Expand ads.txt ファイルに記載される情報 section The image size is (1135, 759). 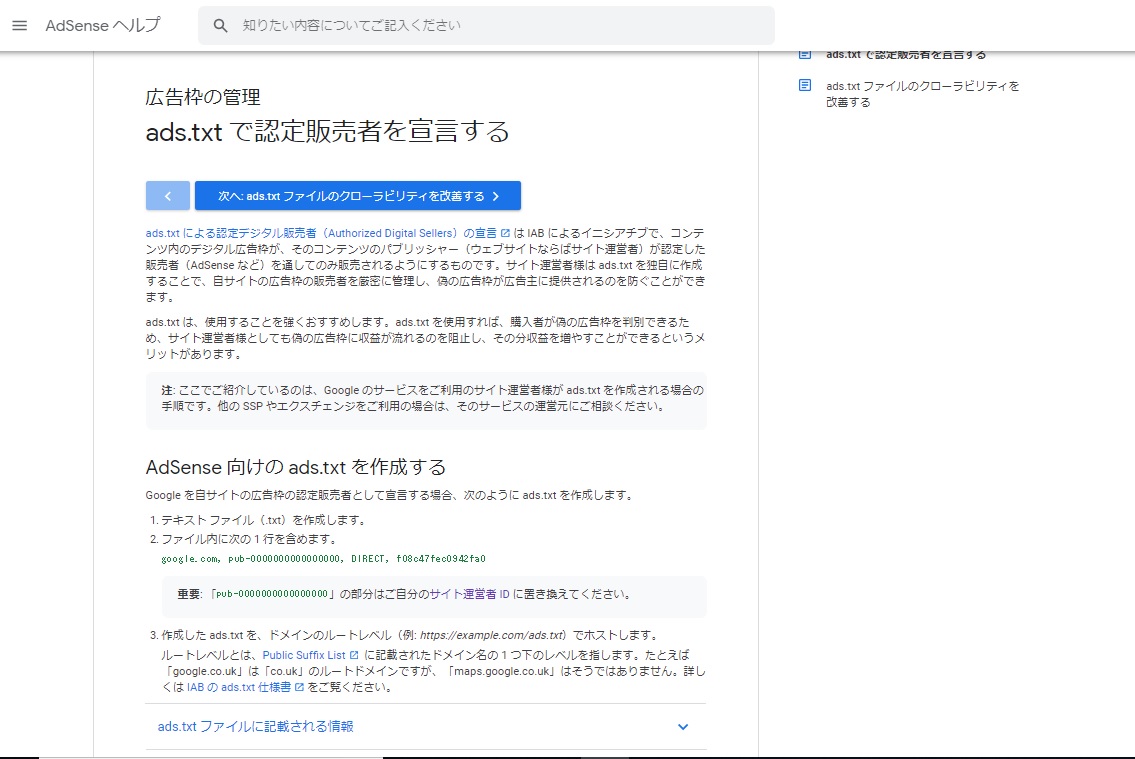point(426,726)
